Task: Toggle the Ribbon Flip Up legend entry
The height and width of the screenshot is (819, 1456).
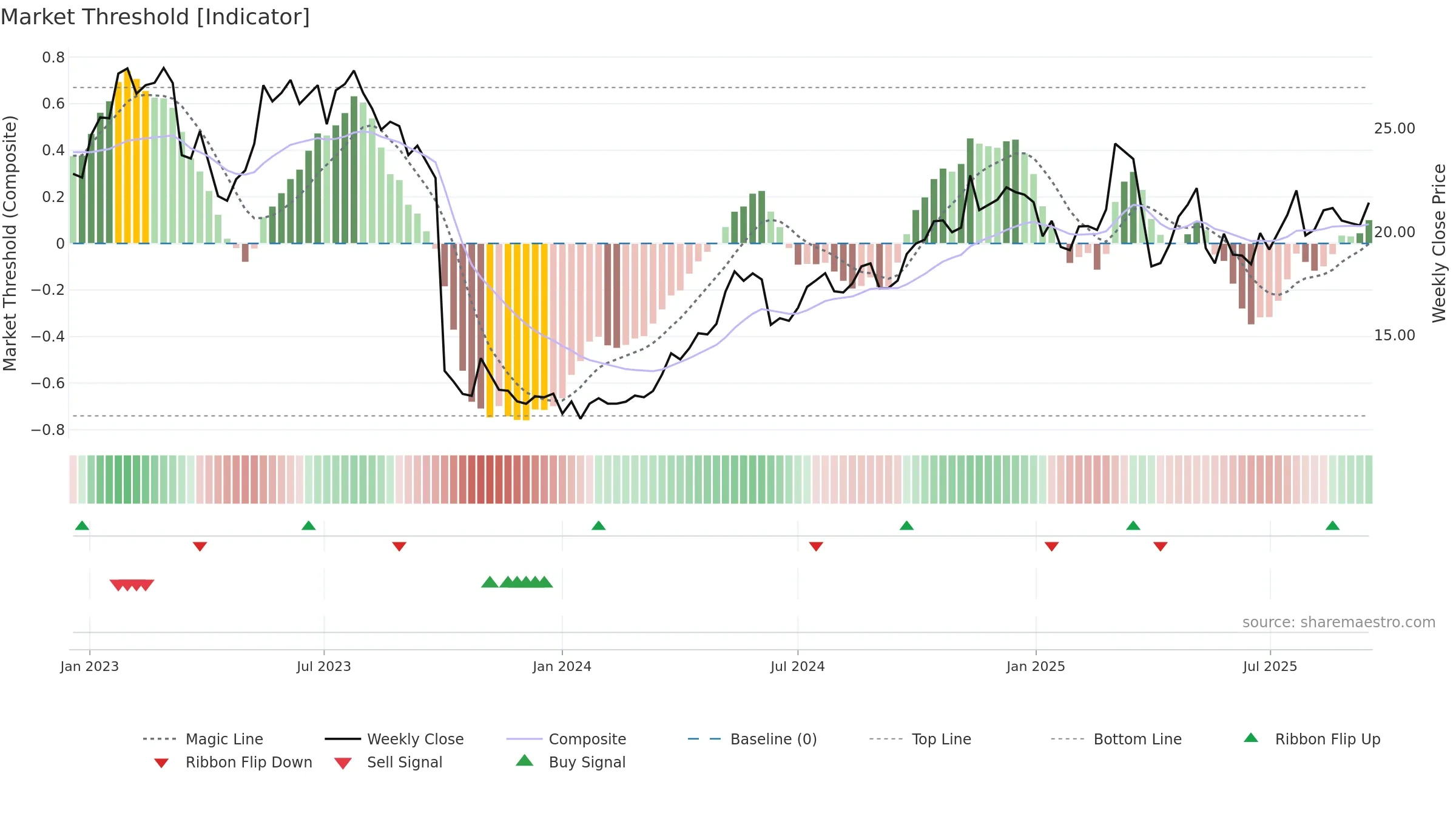Action: click(x=1312, y=739)
